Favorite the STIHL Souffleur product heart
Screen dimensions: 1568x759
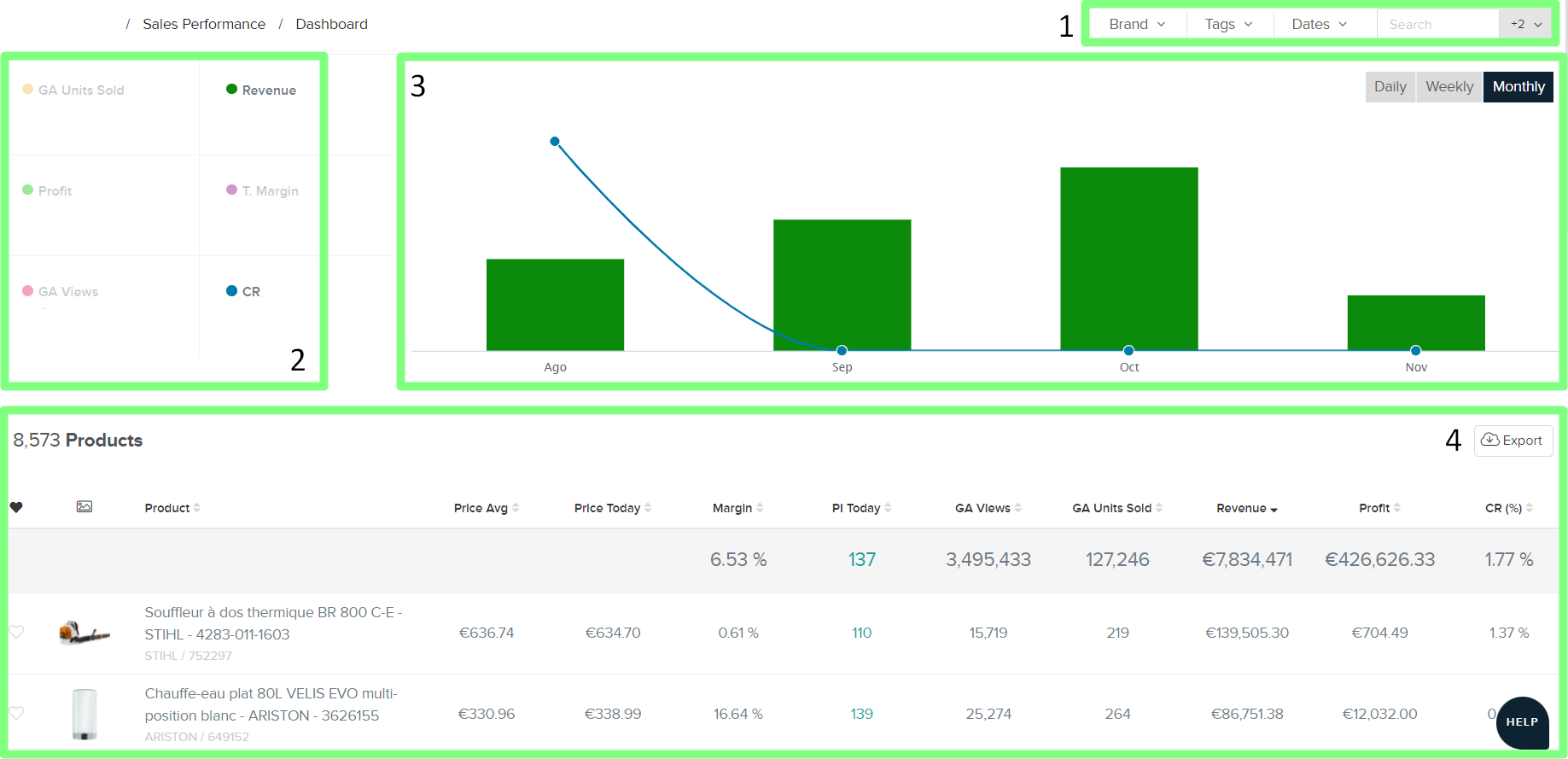click(16, 632)
